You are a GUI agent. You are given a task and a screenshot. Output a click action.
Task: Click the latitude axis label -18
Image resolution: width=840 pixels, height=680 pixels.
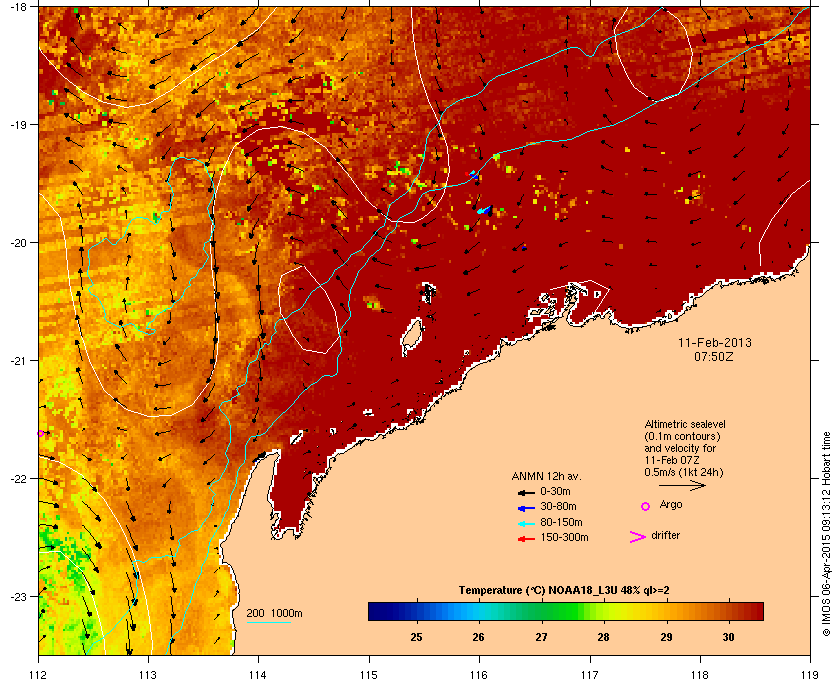(18, 7)
